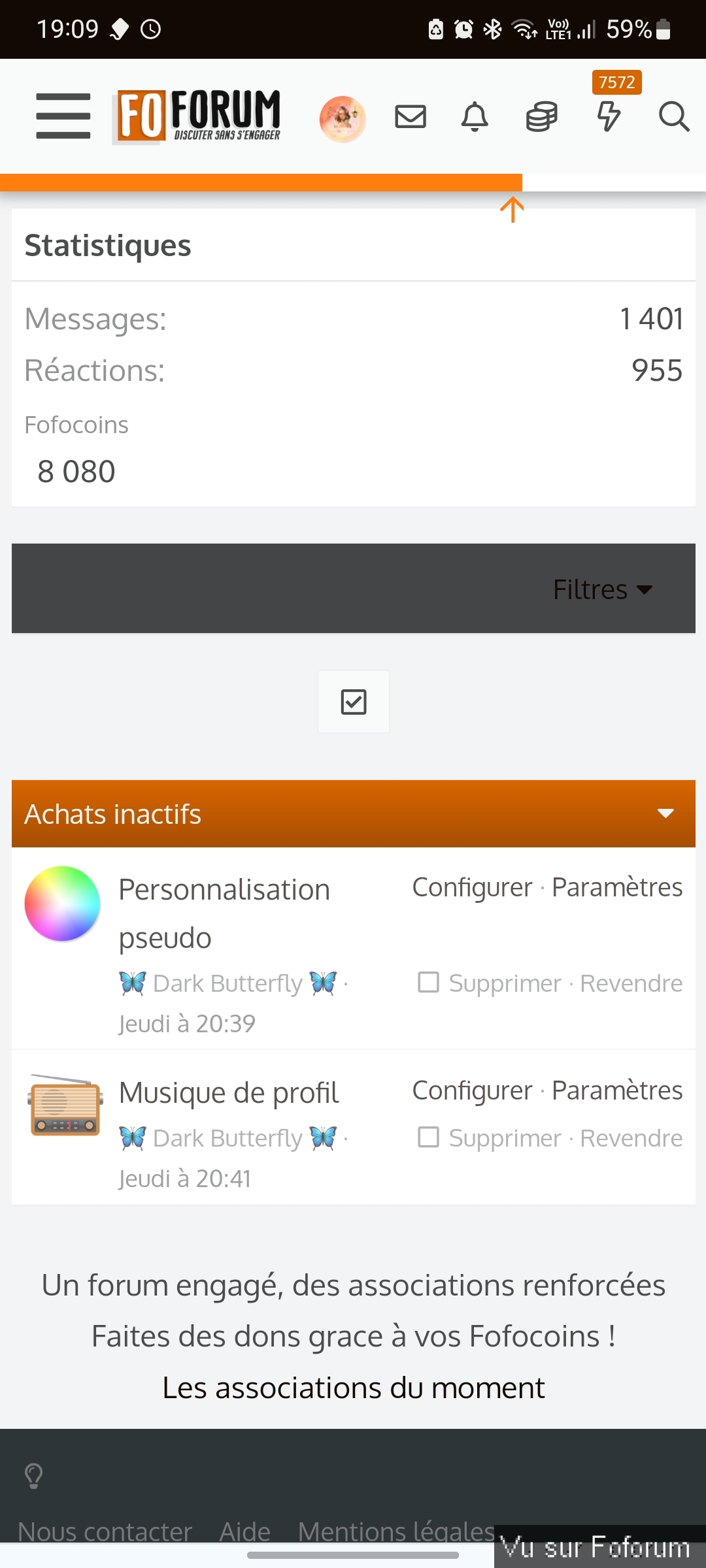This screenshot has width=706, height=1568.
Task: Click Configurer for Personnalisation pseudo
Action: point(472,887)
